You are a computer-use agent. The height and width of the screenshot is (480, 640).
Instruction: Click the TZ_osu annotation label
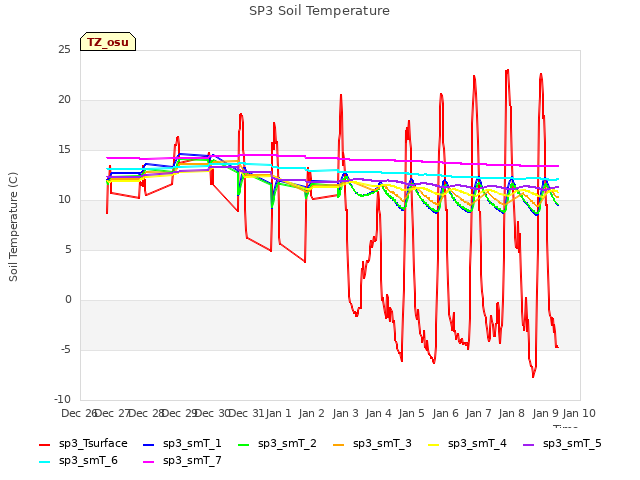[108, 42]
